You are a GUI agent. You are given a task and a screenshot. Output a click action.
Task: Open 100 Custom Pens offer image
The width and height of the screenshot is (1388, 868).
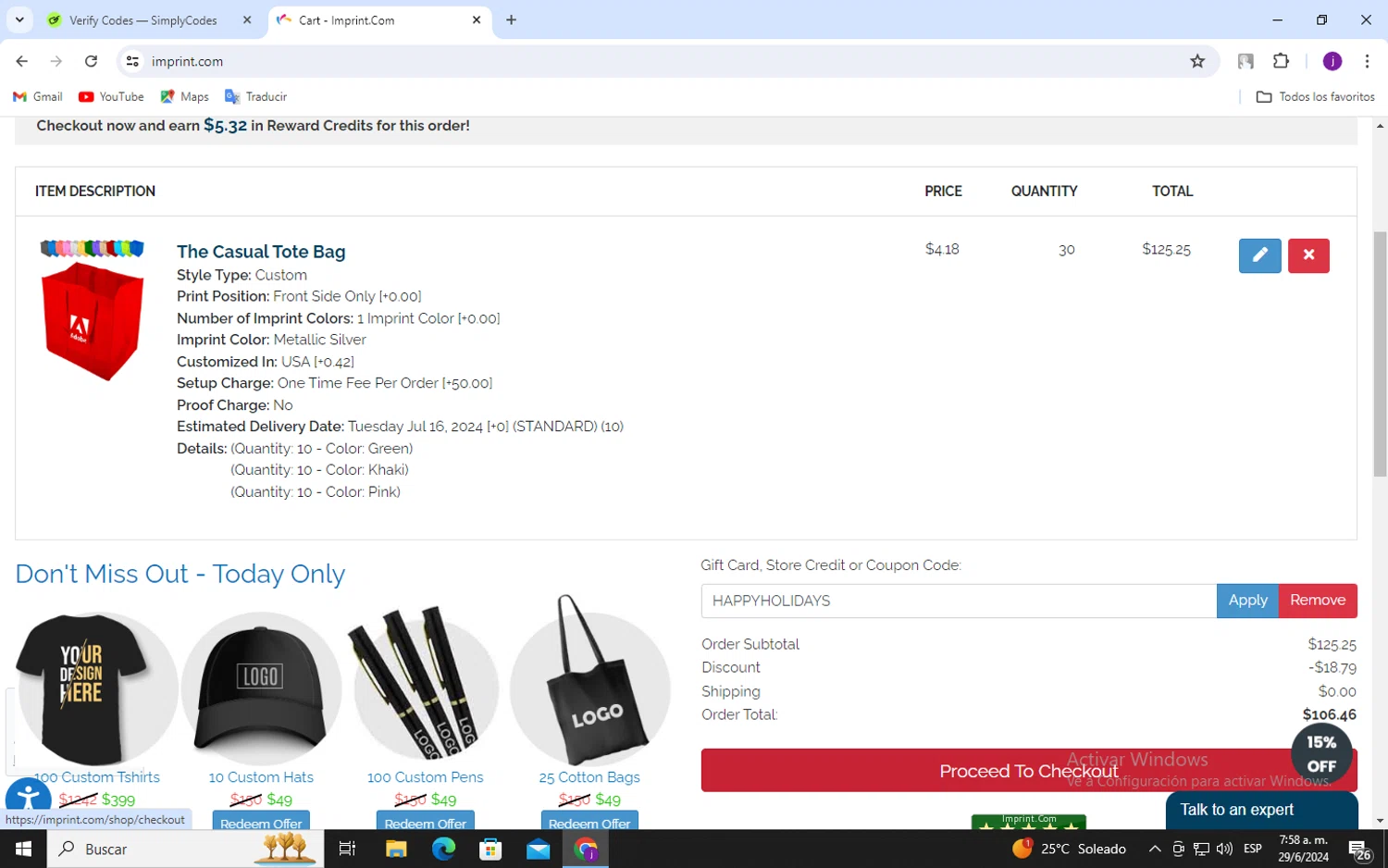pos(425,683)
